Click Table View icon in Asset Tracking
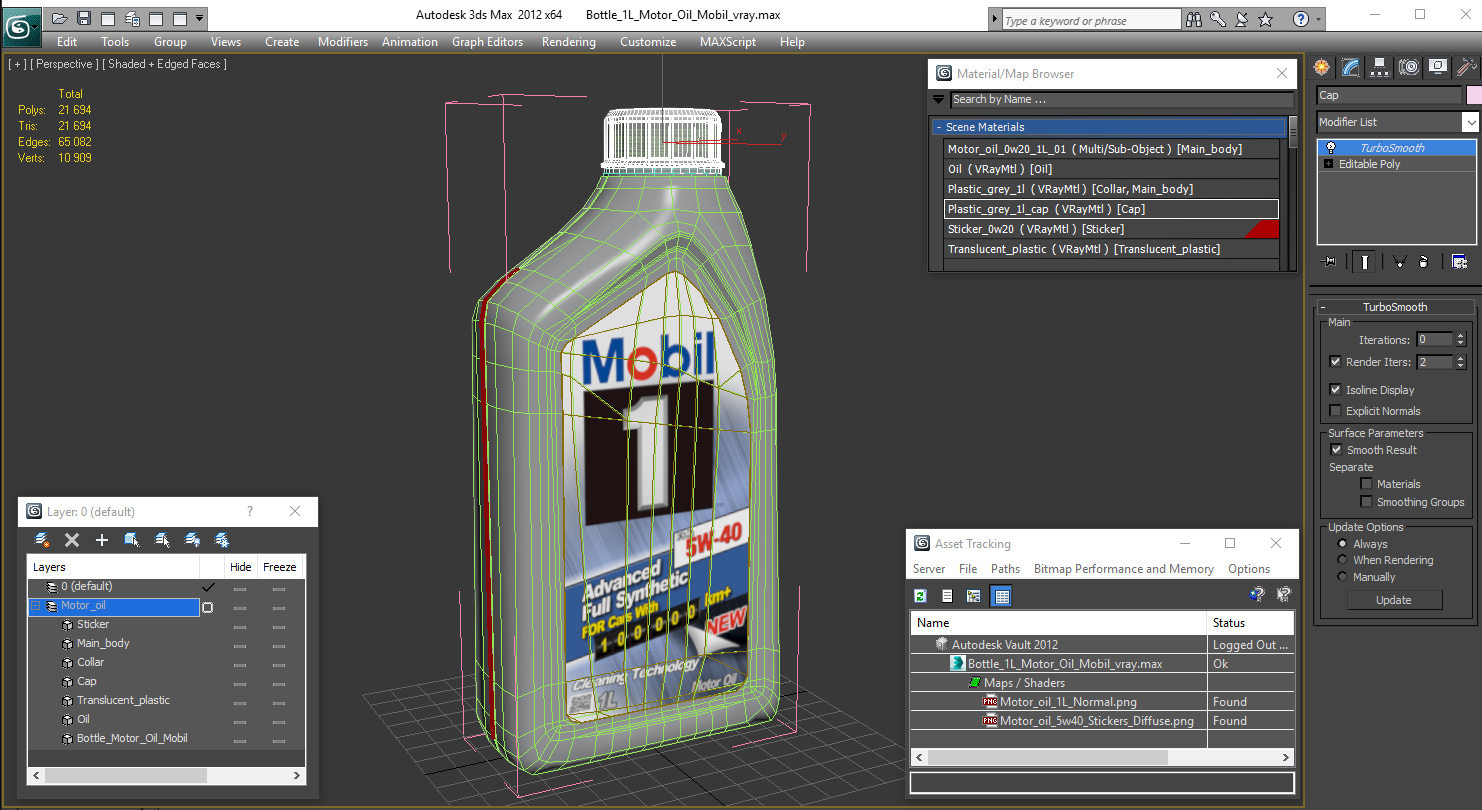1482x810 pixels. (1001, 596)
